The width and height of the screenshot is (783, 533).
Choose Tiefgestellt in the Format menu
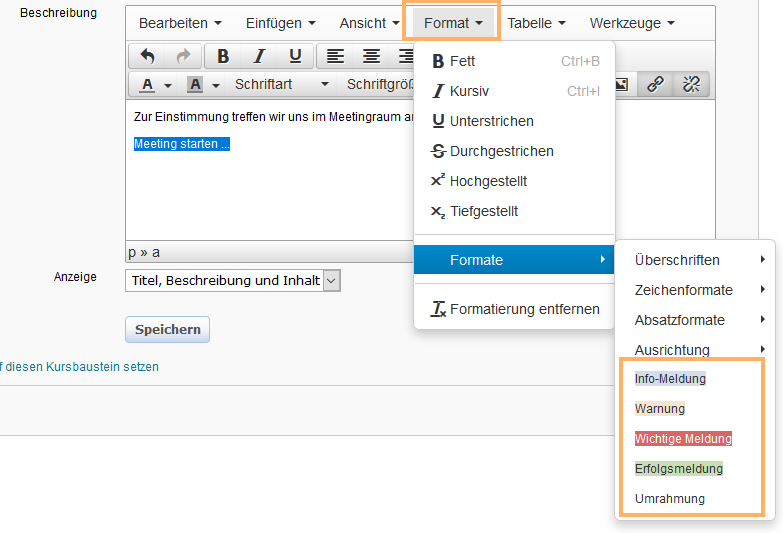pyautogui.click(x=514, y=211)
